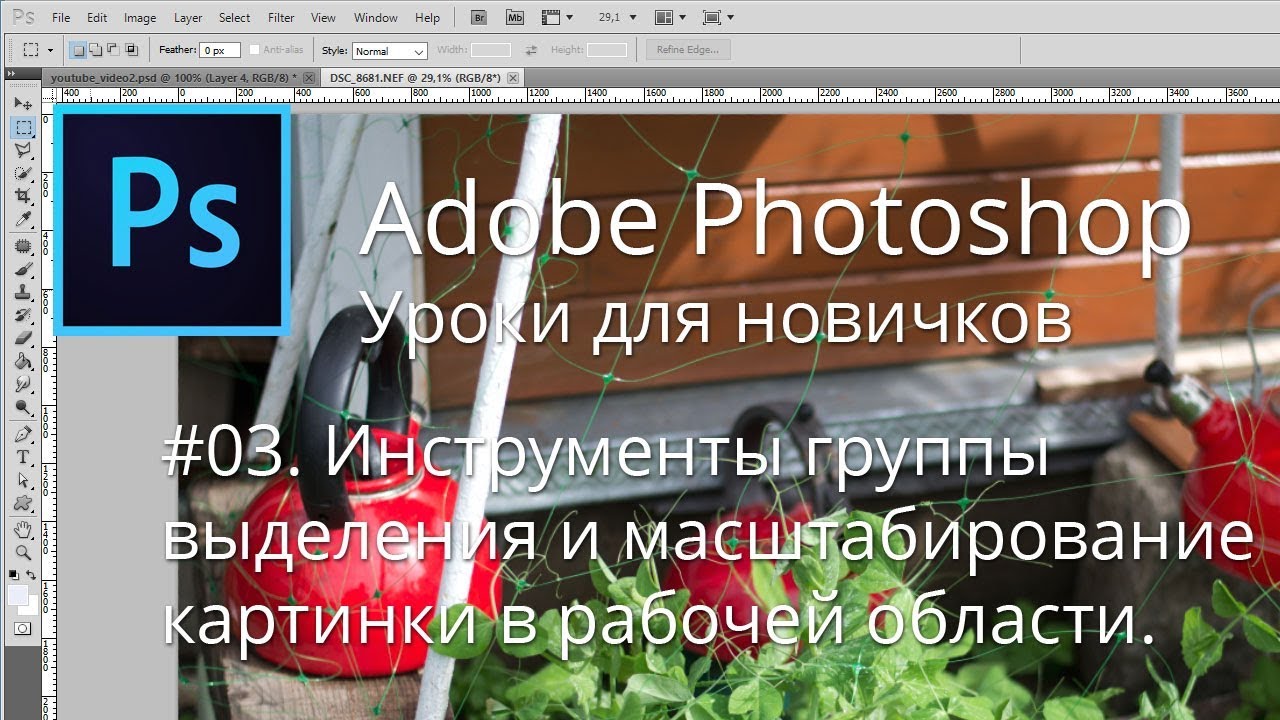Viewport: 1280px width, 720px height.
Task: Select the Quick Selection tool
Action: tap(22, 173)
